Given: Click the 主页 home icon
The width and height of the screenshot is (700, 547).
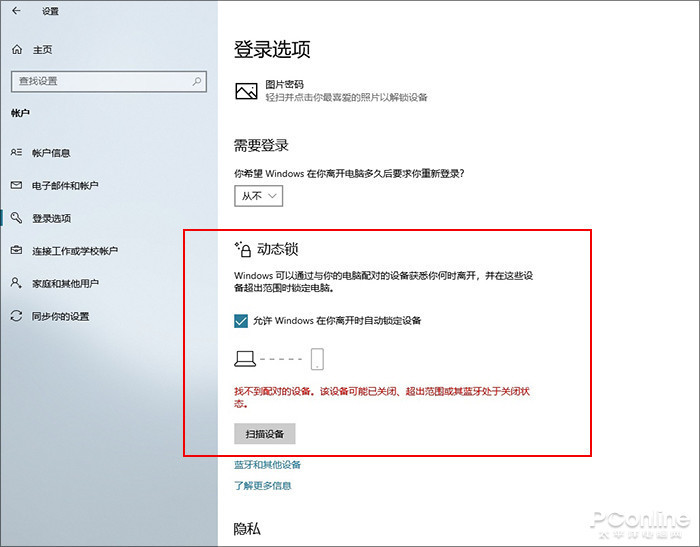Looking at the screenshot, I should pos(17,50).
